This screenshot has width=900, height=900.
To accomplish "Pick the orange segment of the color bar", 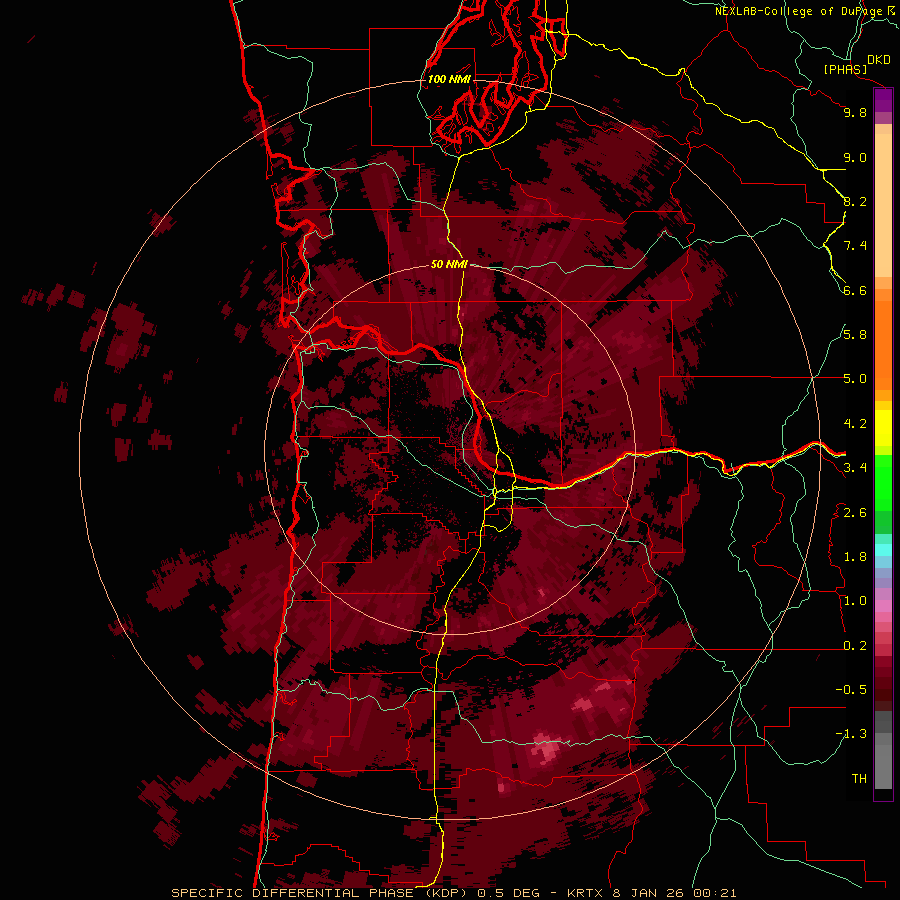I will click(883, 344).
